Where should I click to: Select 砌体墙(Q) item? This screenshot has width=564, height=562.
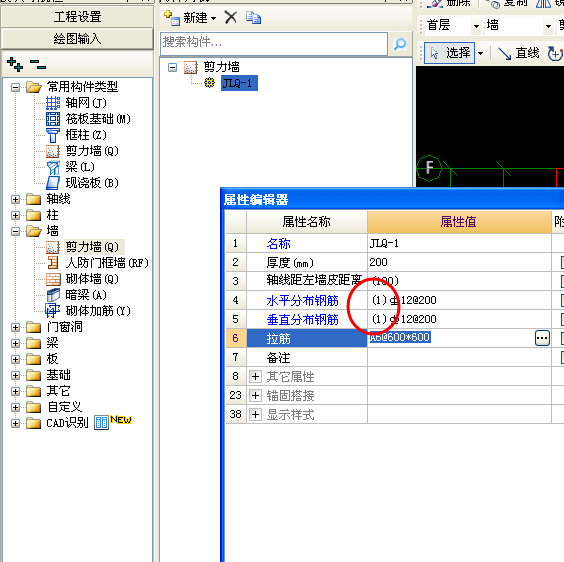(92, 279)
